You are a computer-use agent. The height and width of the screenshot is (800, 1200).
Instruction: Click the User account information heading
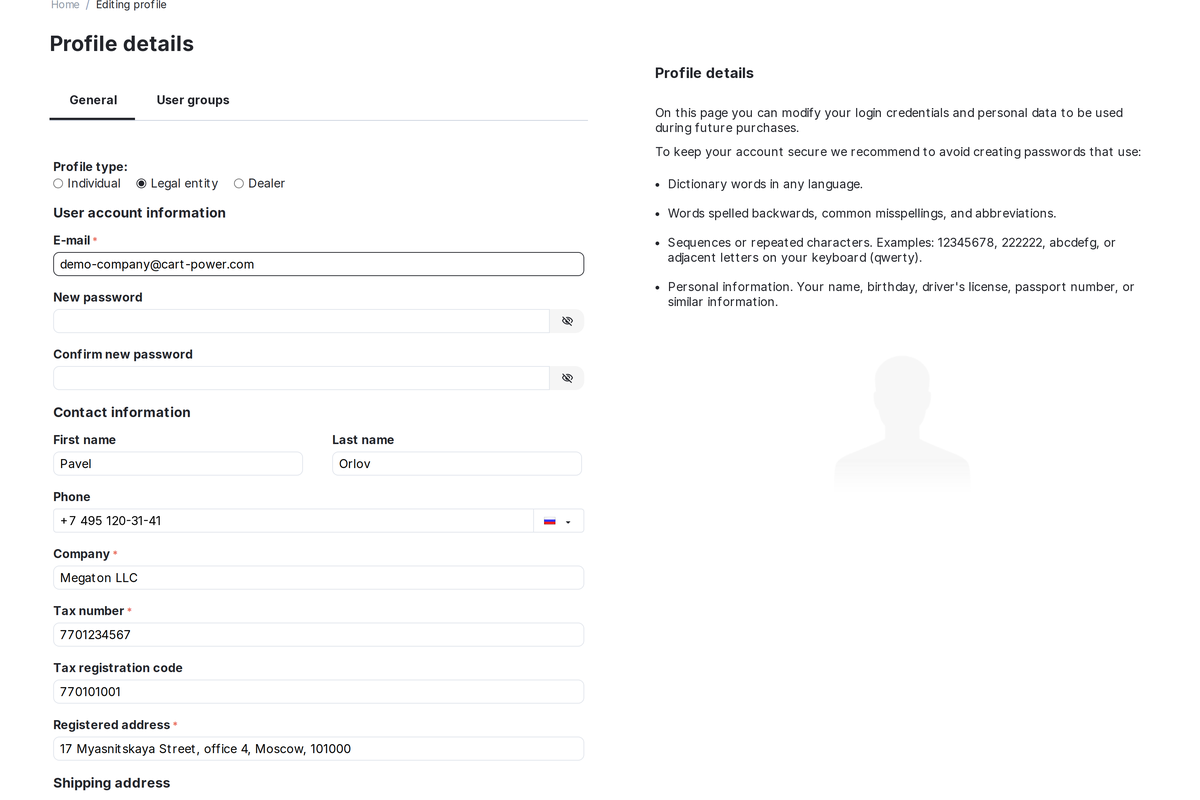coord(139,213)
